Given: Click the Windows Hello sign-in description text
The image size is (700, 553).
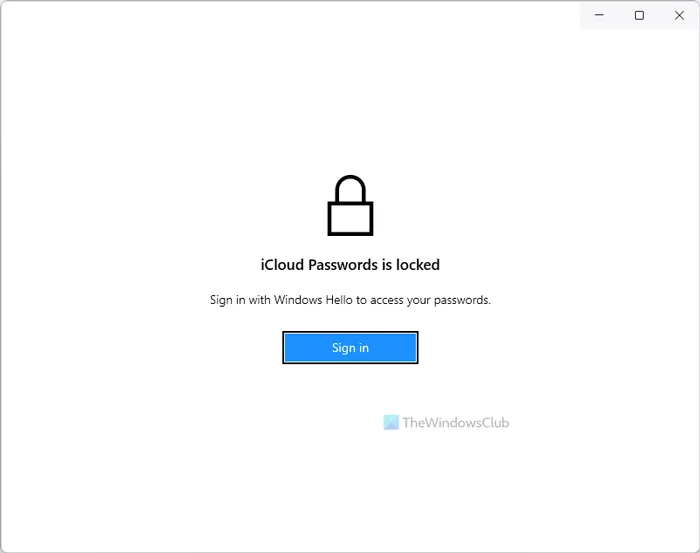Looking at the screenshot, I should pyautogui.click(x=350, y=300).
